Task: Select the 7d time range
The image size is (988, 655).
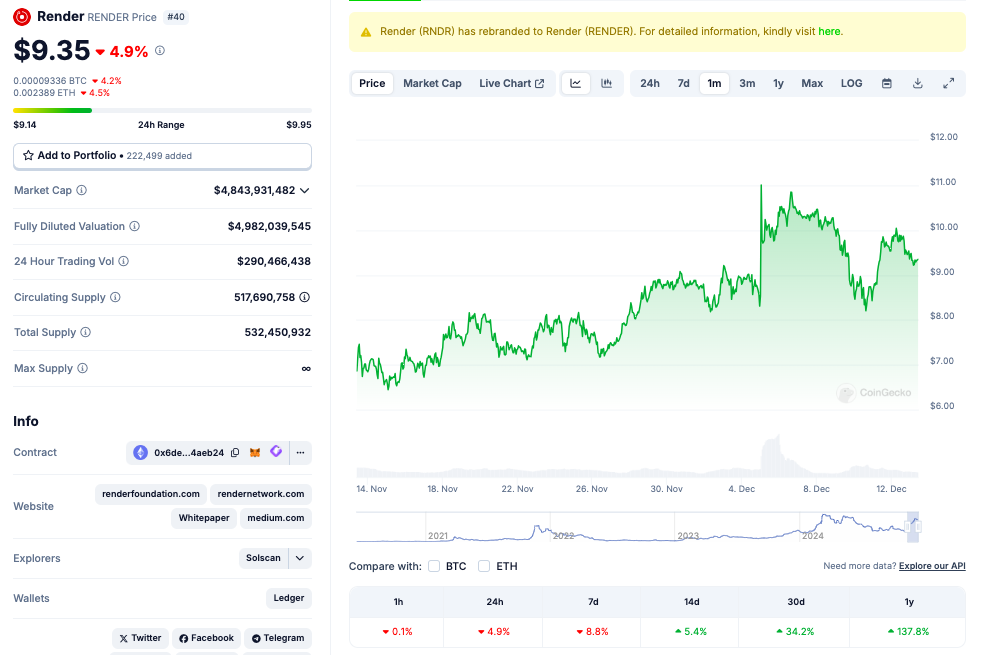Action: pos(683,83)
